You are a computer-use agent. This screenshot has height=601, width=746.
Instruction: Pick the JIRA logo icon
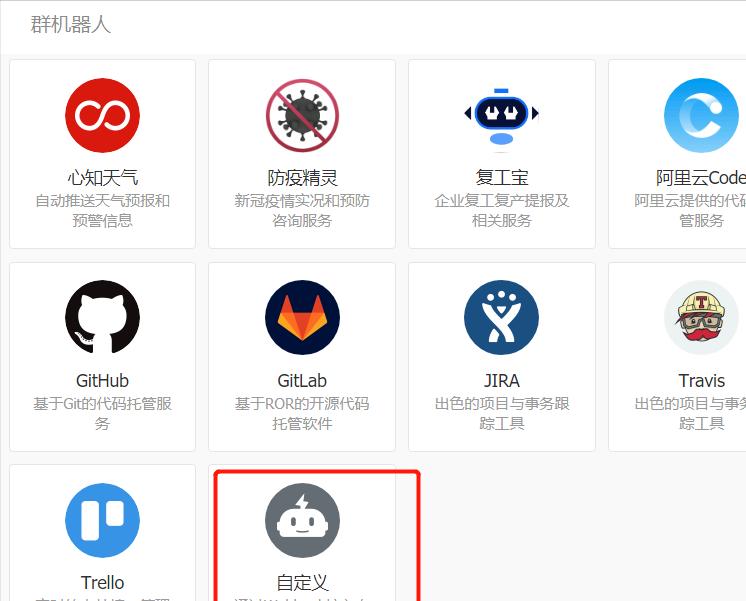coord(501,317)
